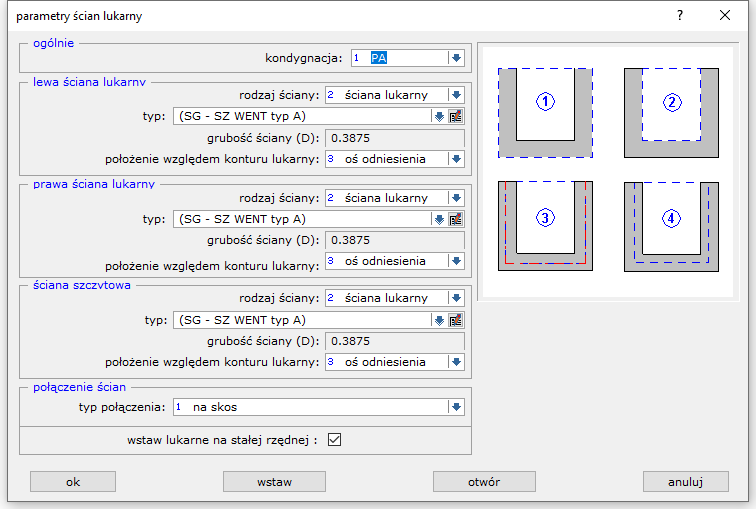Expand położenie względem konturu for prawa ściana
756x509 pixels.
coord(456,261)
